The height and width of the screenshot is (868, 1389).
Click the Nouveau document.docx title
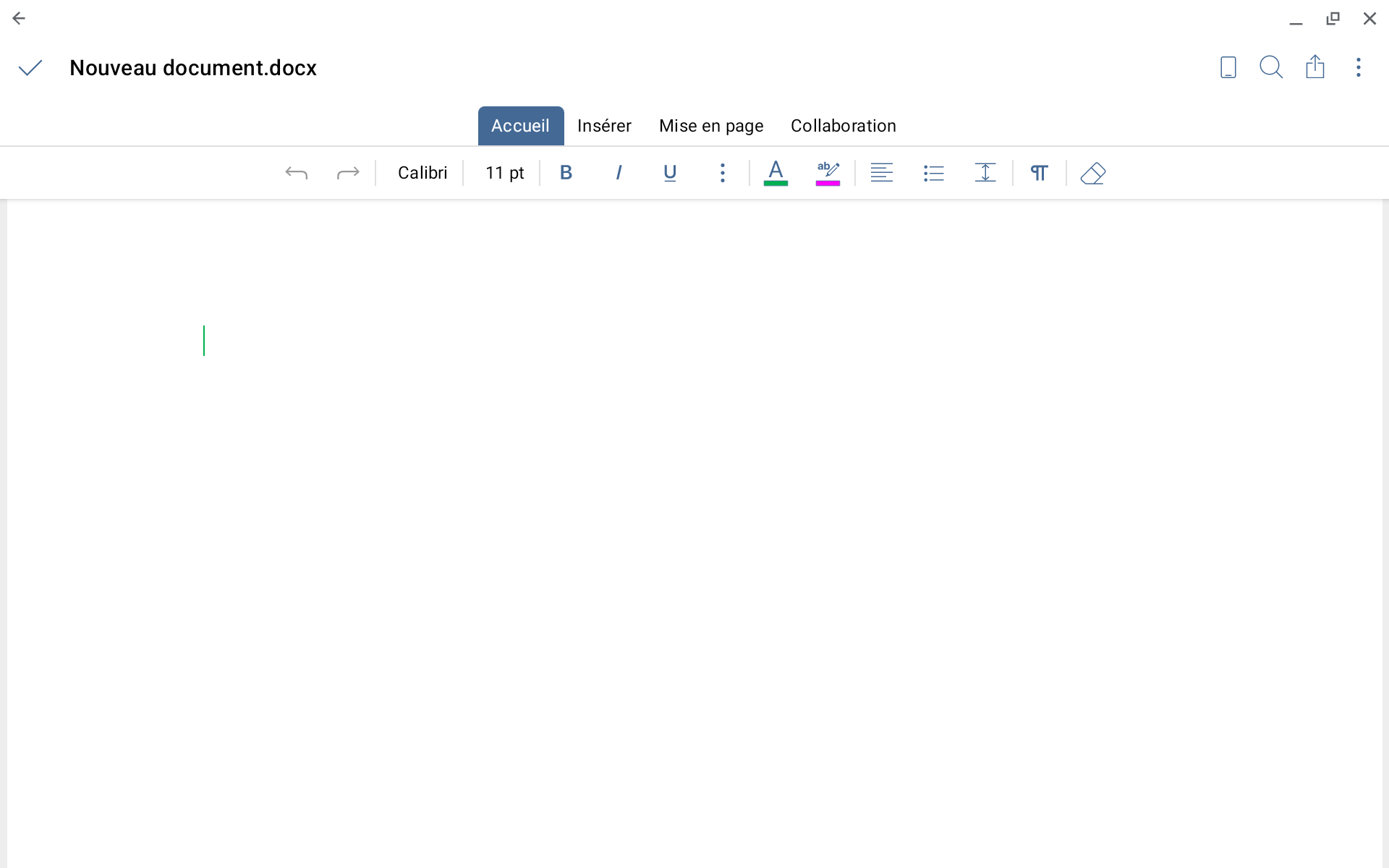[193, 68]
